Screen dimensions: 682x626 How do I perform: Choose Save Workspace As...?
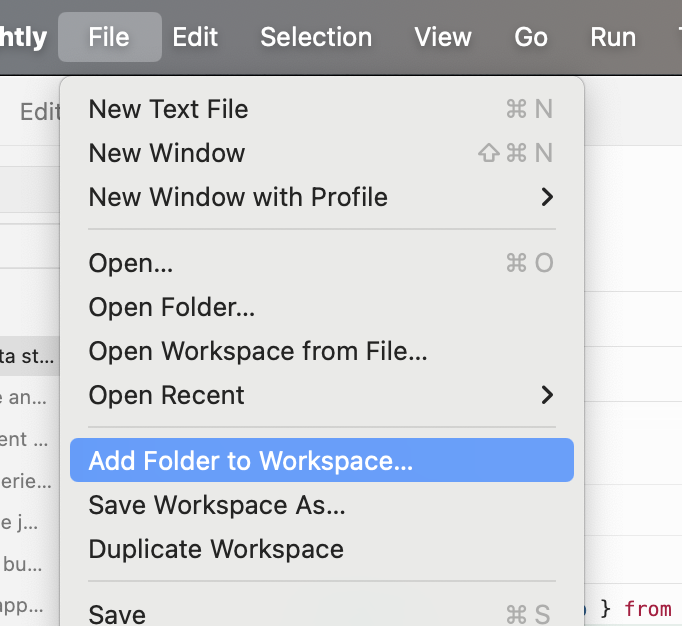[x=217, y=505]
